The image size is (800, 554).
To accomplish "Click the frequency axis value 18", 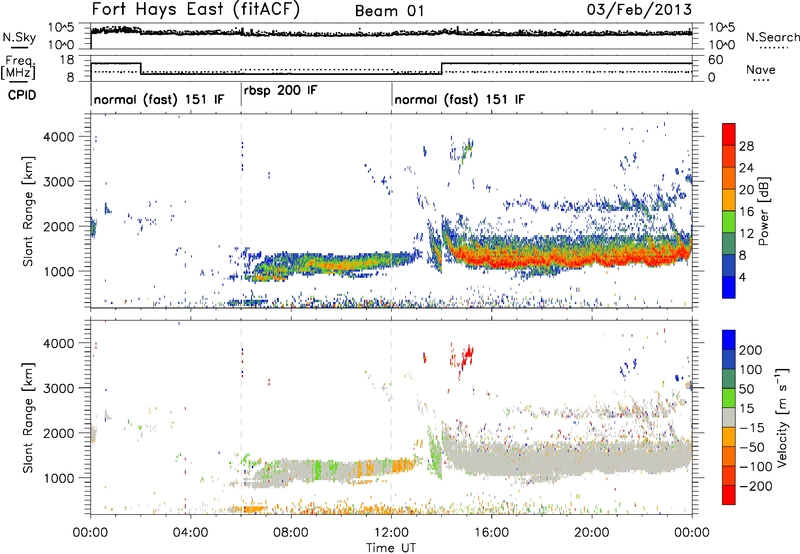I will [67, 60].
